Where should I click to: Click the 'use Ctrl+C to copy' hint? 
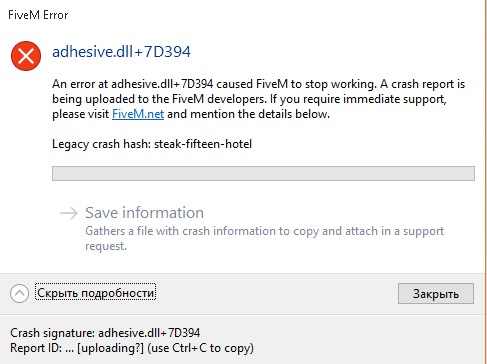pos(200,348)
